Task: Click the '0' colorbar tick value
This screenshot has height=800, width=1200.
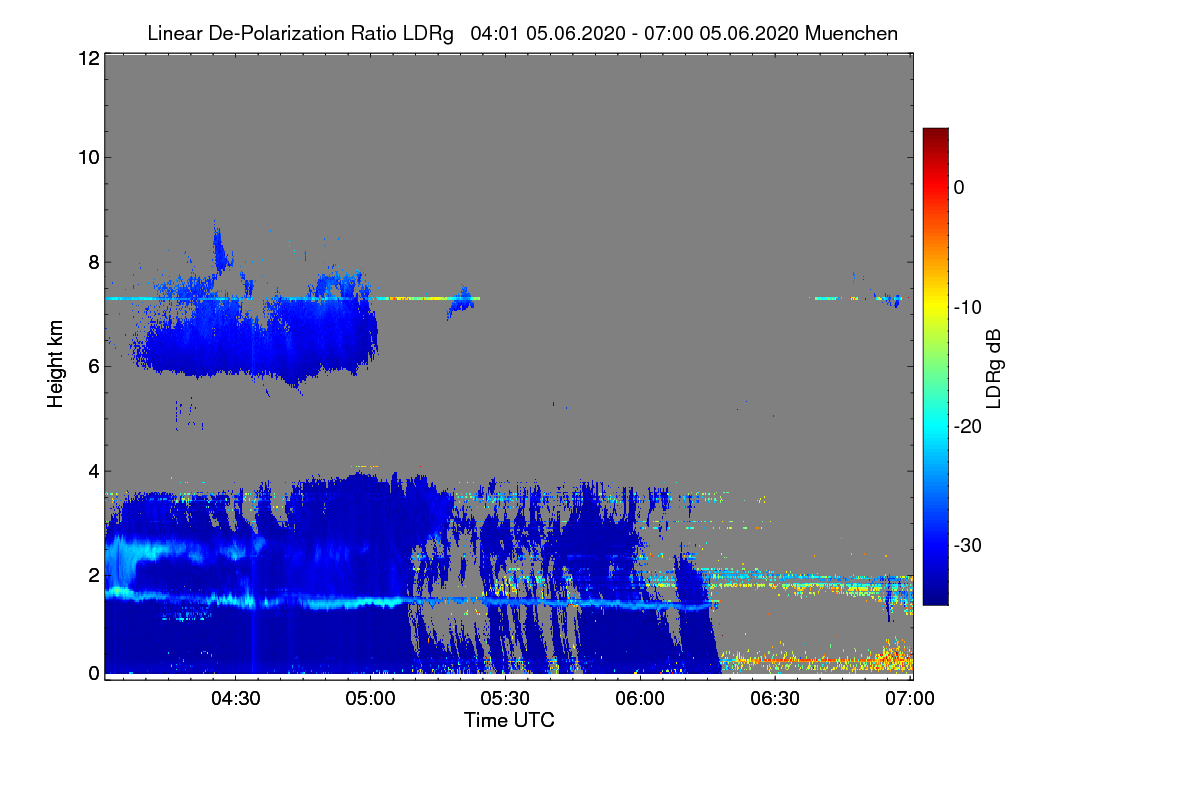Action: 959,187
